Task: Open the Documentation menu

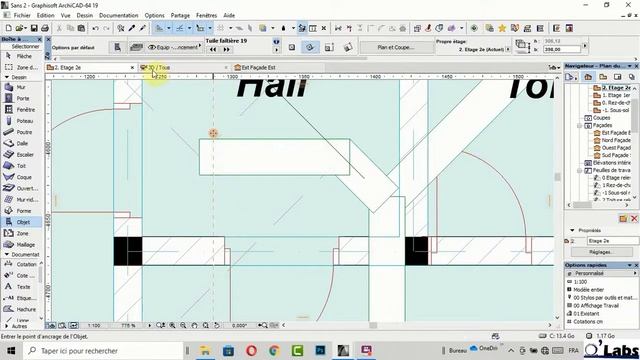Action: [118, 16]
